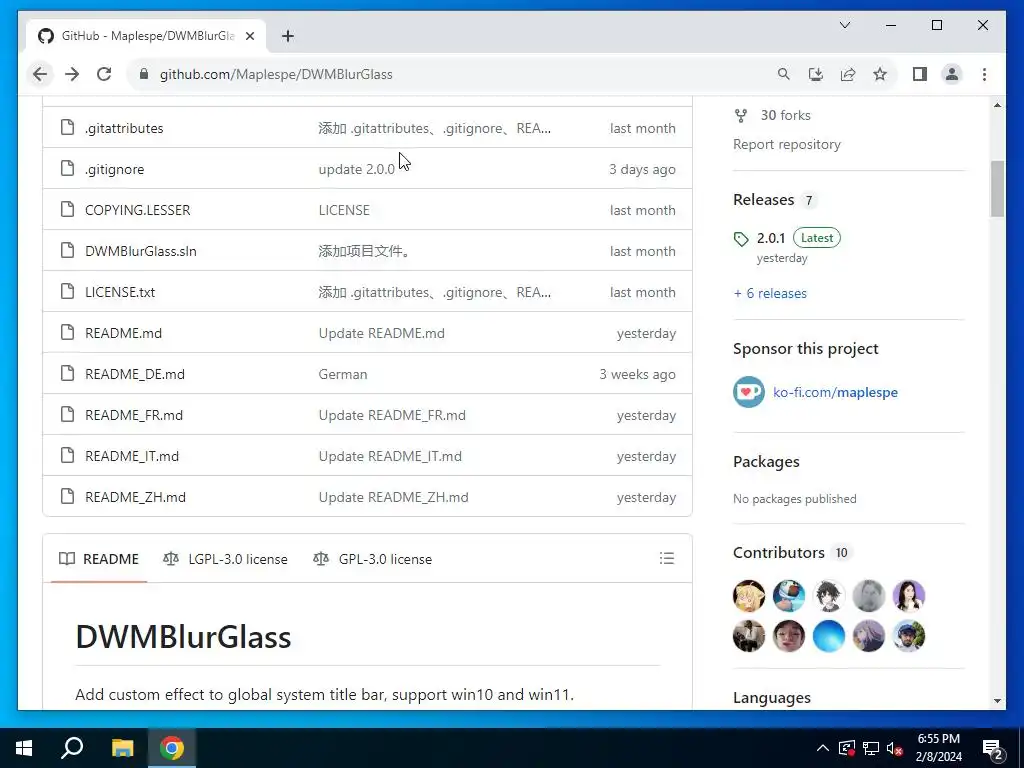
Task: Open the README outline list icon
Action: click(666, 558)
